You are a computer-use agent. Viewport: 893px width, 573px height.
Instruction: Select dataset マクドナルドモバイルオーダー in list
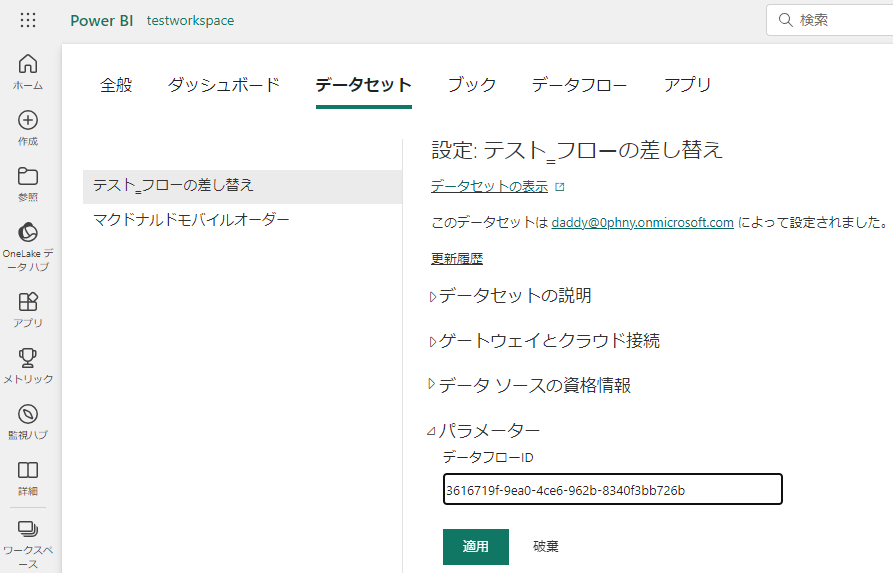pyautogui.click(x=243, y=220)
